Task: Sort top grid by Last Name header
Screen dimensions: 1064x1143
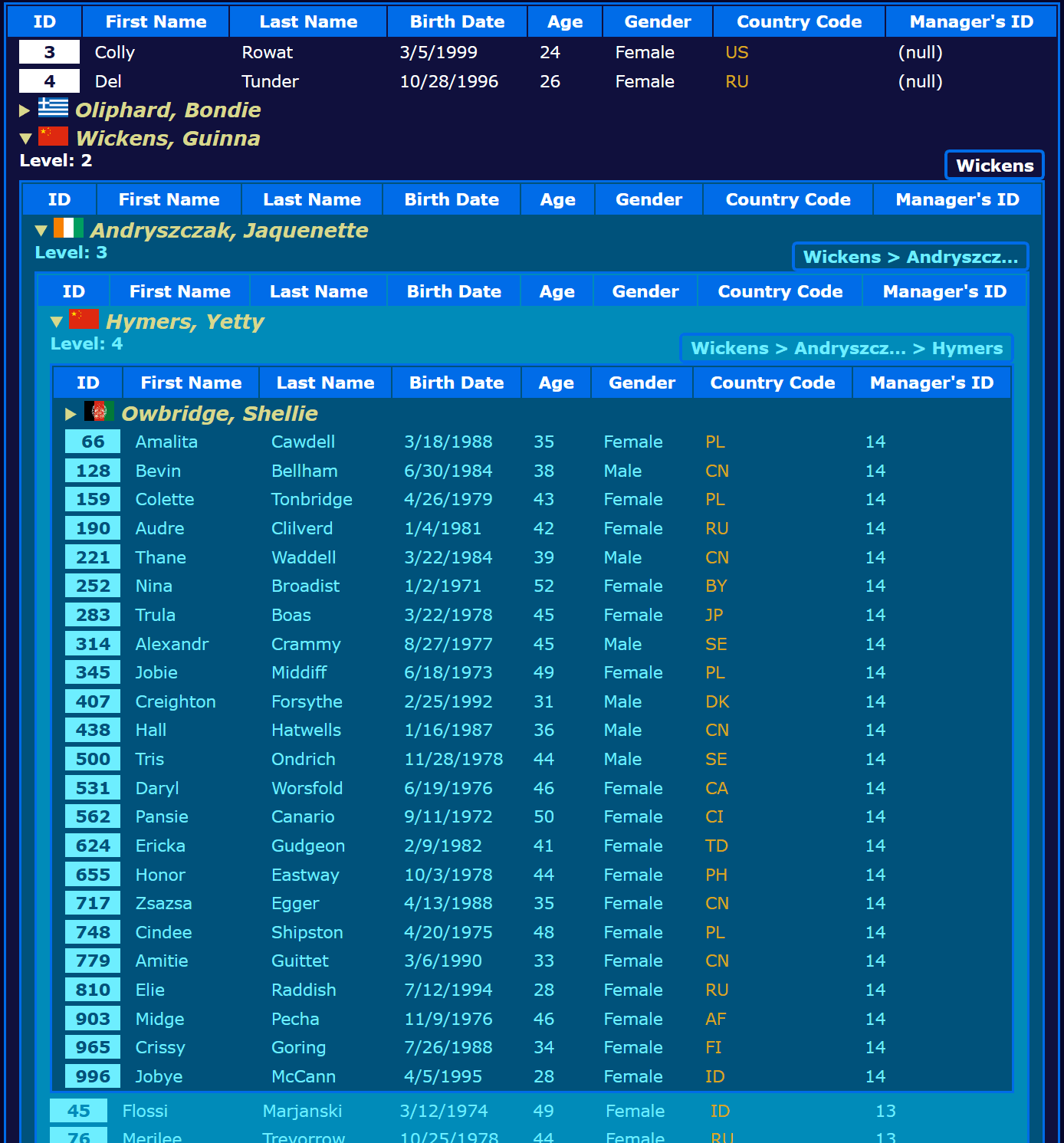Action: (308, 21)
